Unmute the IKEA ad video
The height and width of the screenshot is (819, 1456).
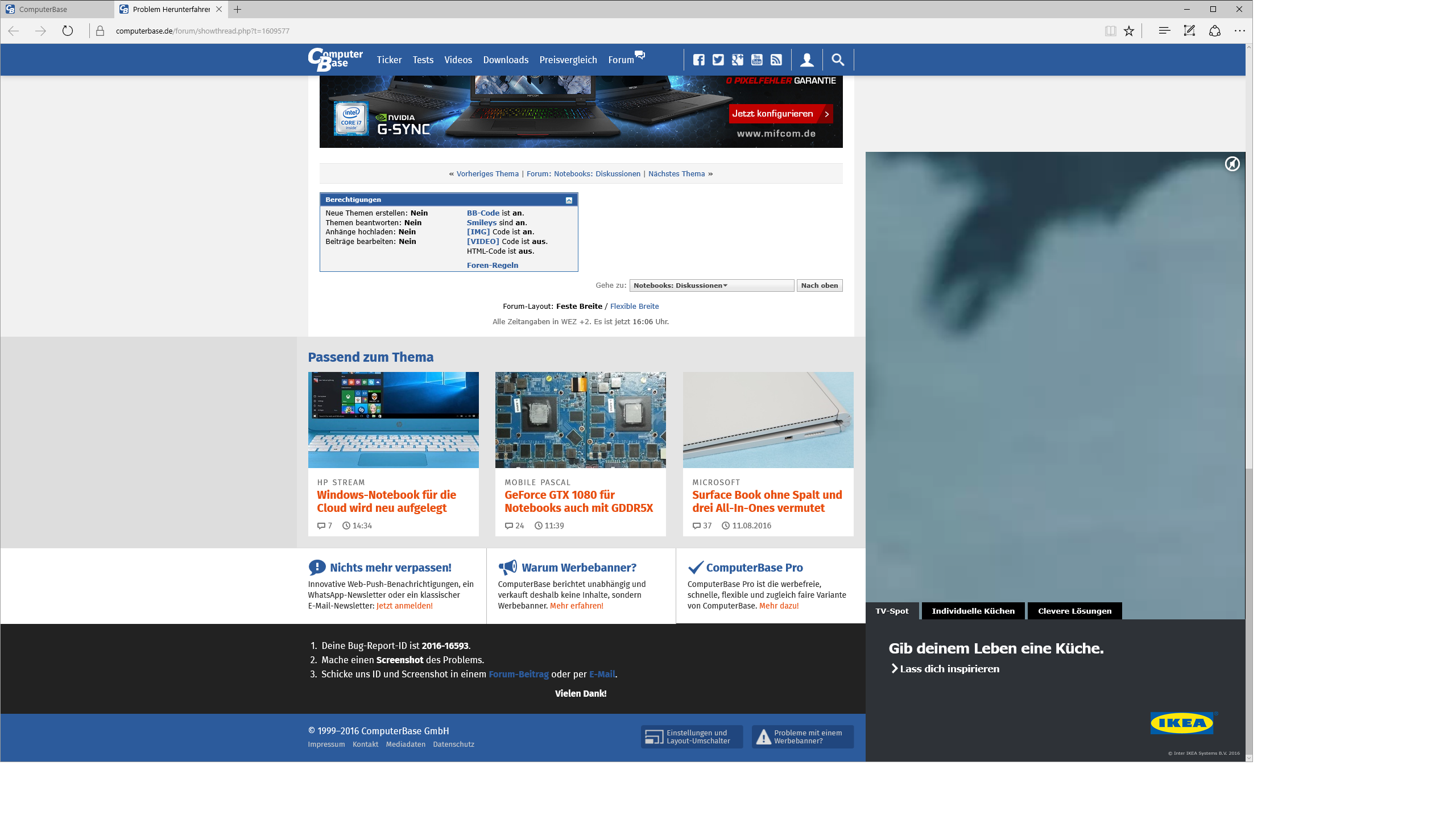pos(1232,164)
